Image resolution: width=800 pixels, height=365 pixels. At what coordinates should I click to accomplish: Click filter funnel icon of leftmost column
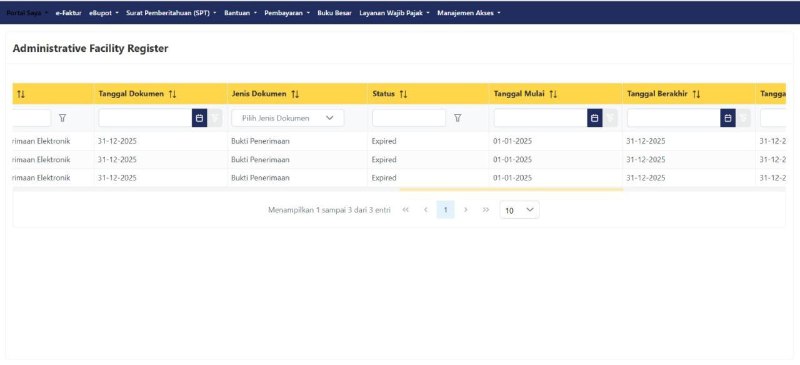(x=62, y=118)
